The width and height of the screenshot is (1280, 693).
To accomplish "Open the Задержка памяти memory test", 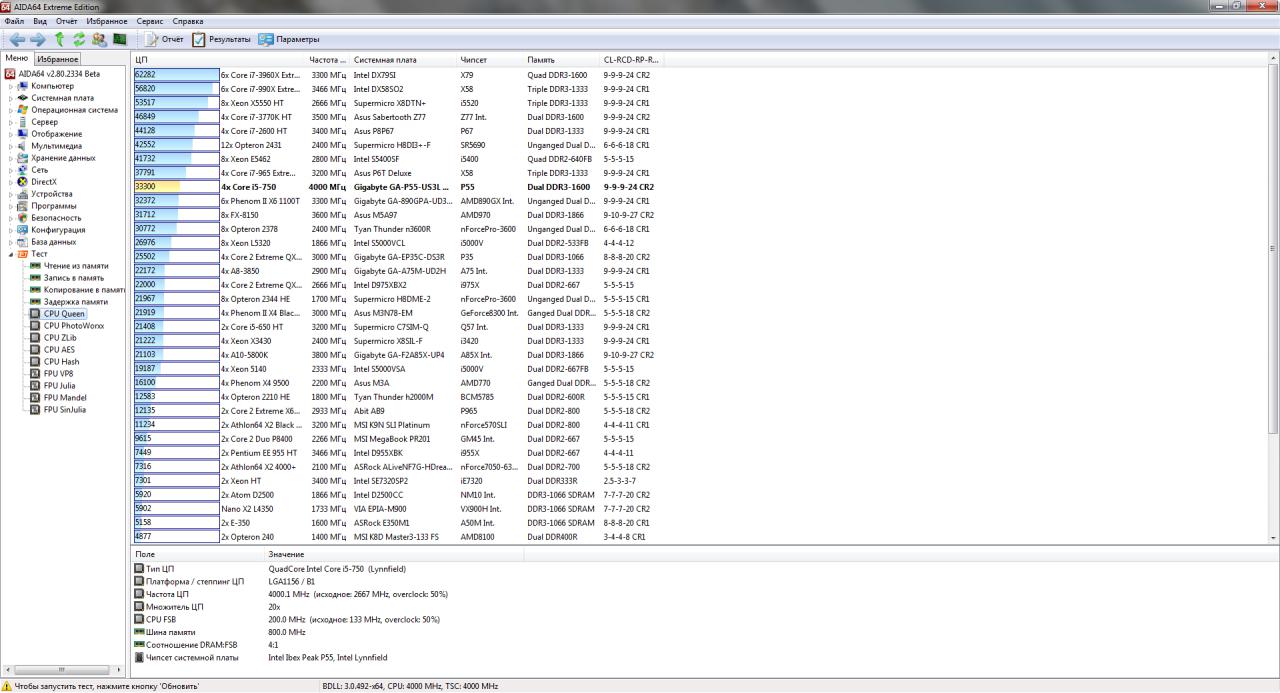I will [75, 302].
